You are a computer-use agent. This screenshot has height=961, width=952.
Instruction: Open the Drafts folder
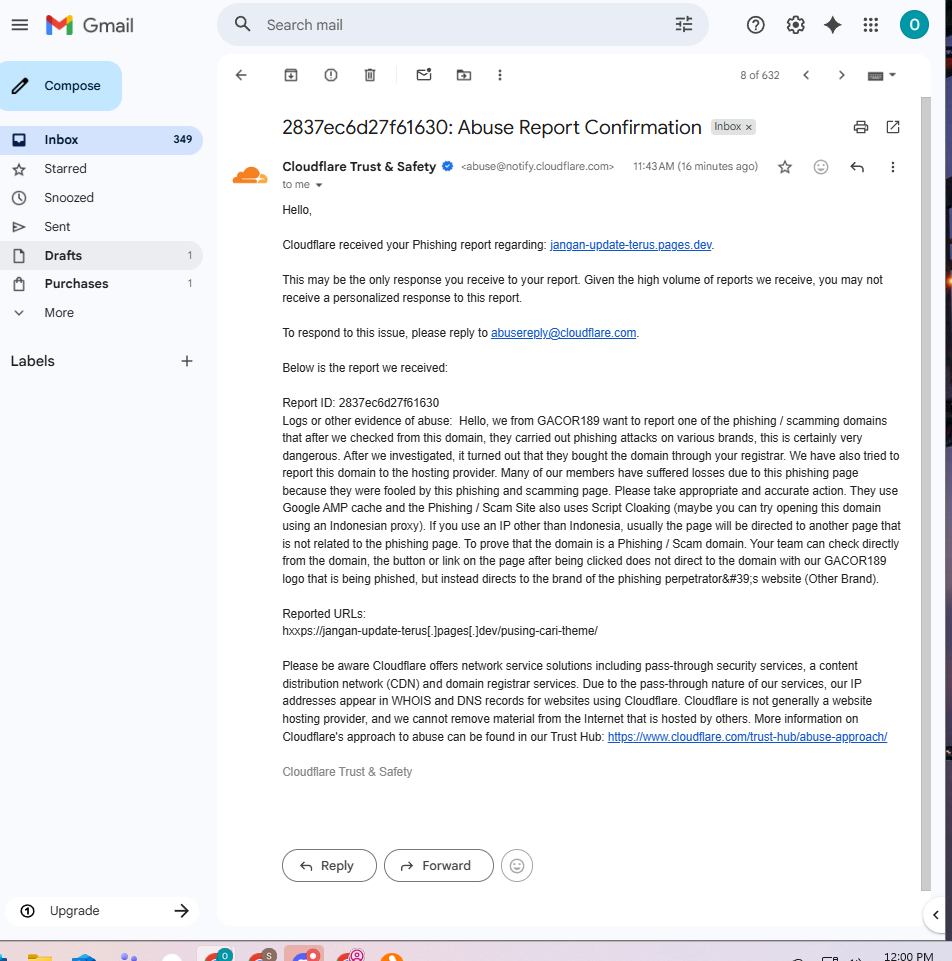coord(101,256)
